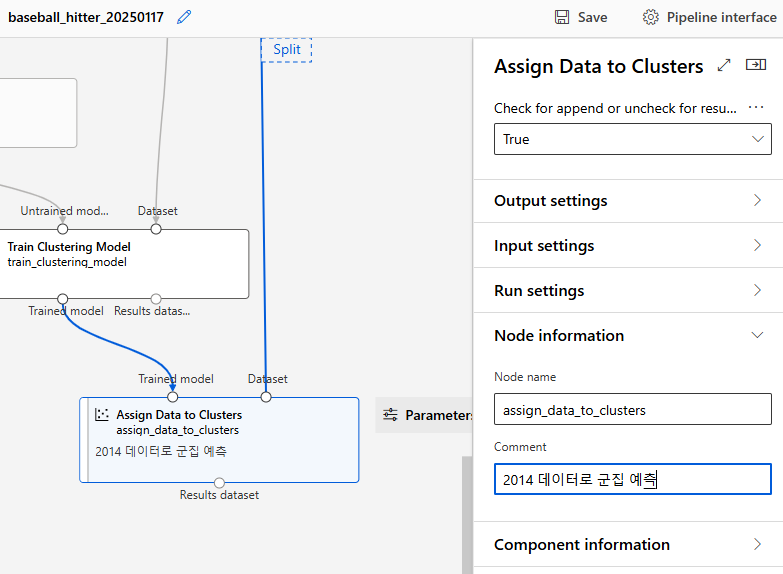Open the True append dropdown
The height and width of the screenshot is (574, 783).
click(x=633, y=139)
